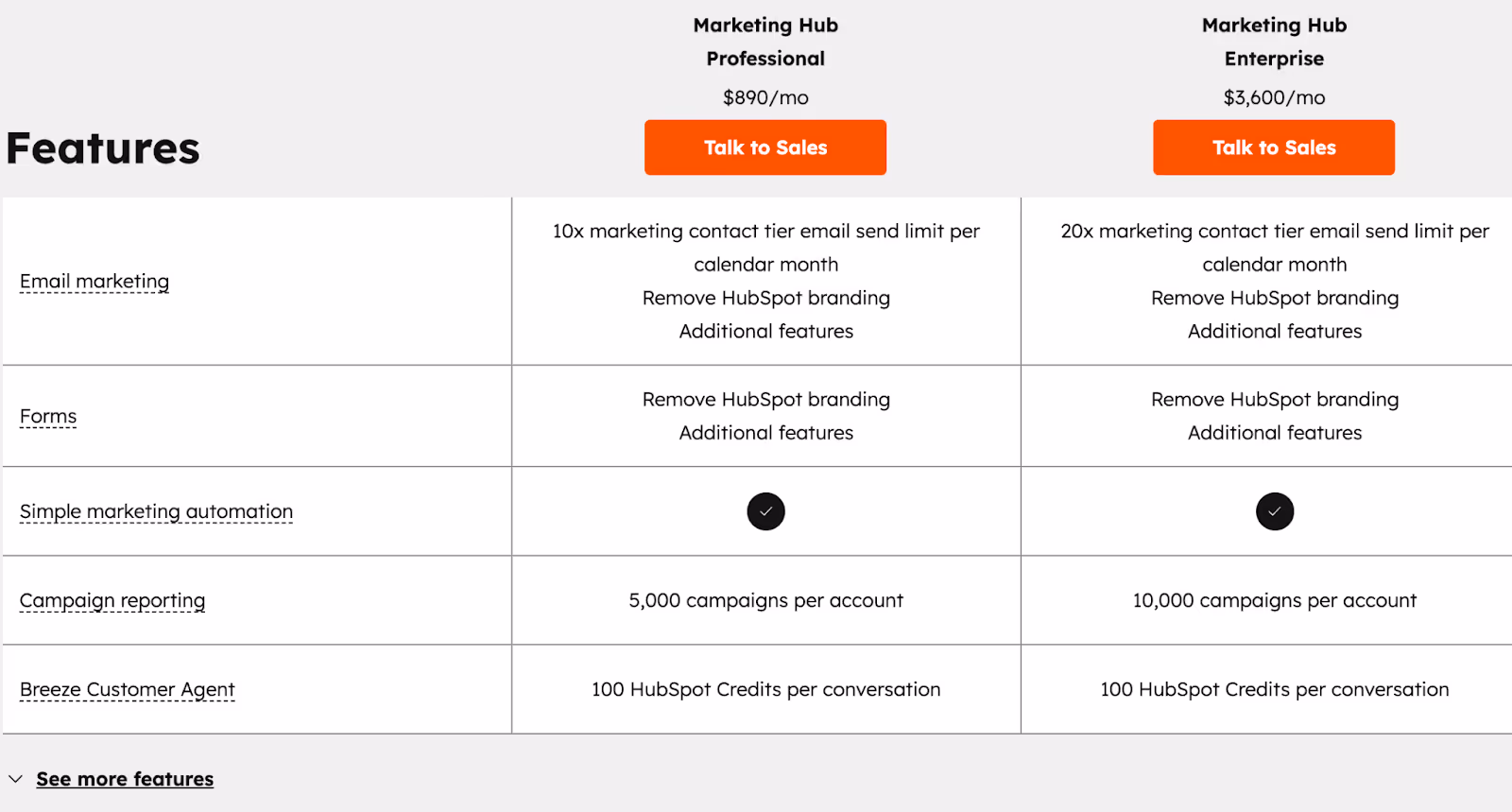Click Remove HubSpot branding under Forms Professional
This screenshot has height=812, width=1512.
pyautogui.click(x=765, y=399)
